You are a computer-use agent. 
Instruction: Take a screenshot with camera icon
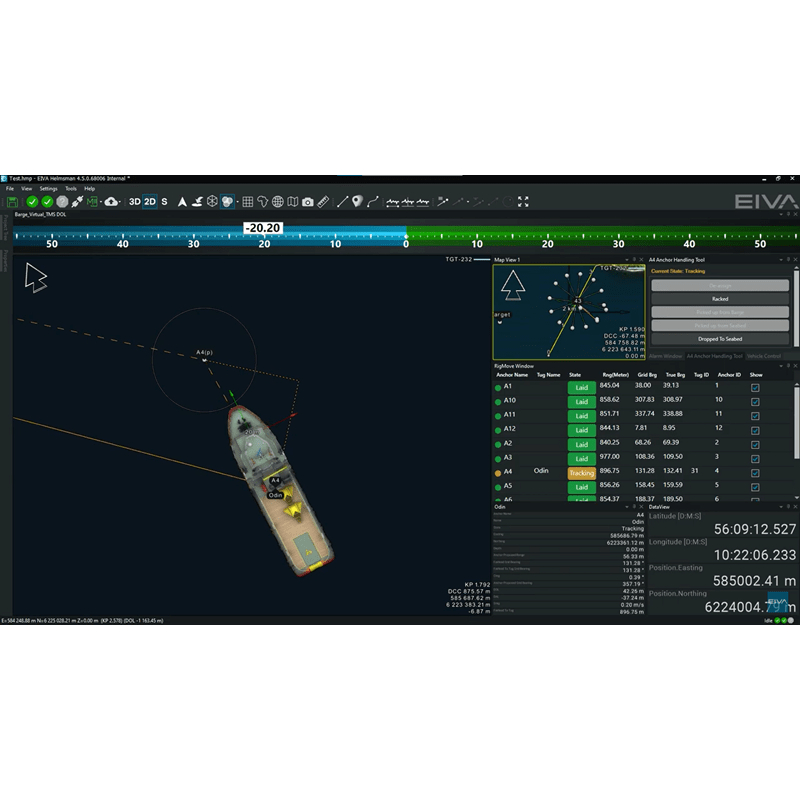pyautogui.click(x=308, y=202)
